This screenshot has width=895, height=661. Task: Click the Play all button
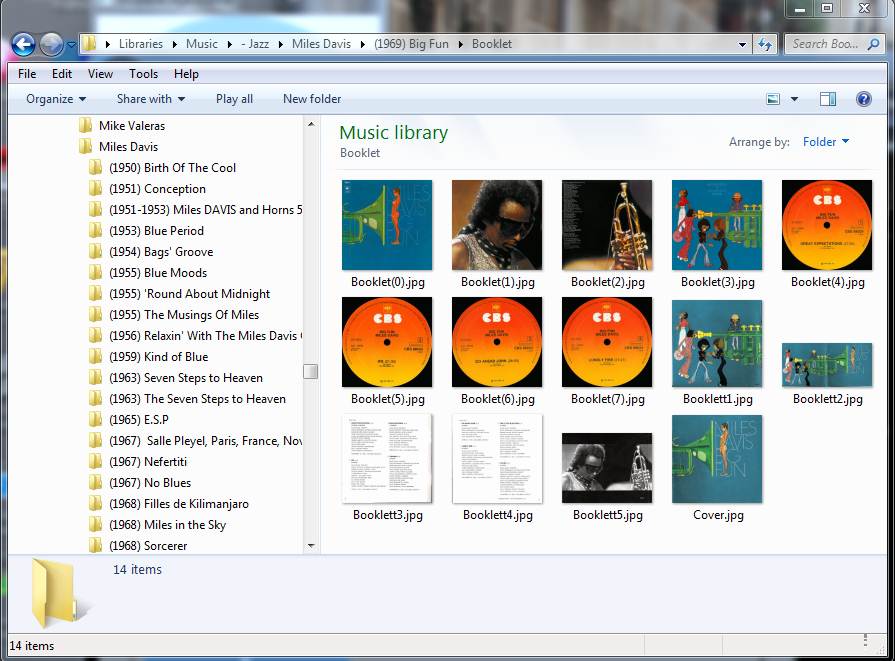234,98
